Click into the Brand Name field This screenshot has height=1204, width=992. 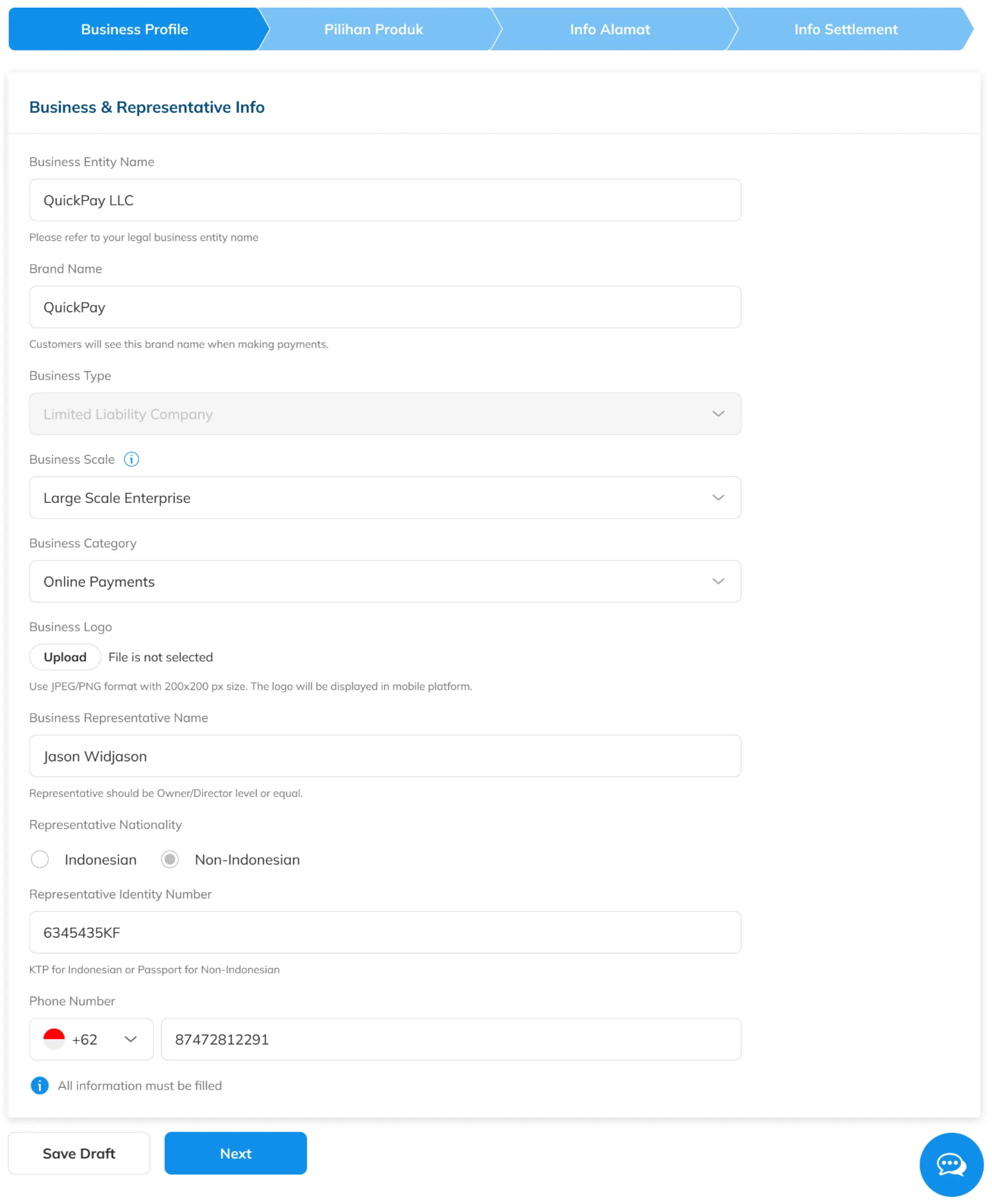coord(385,307)
